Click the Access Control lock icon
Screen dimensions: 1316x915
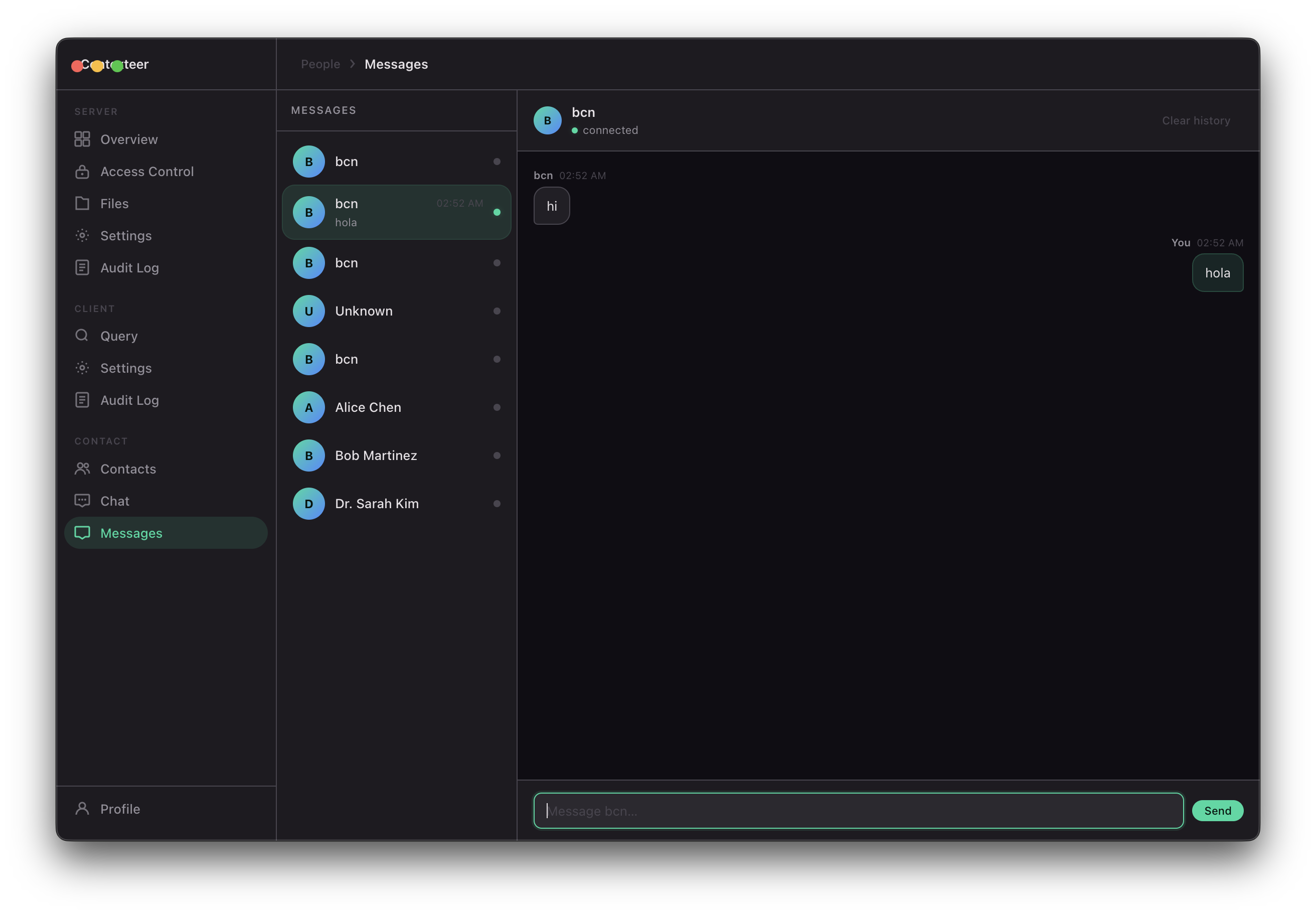coord(82,172)
